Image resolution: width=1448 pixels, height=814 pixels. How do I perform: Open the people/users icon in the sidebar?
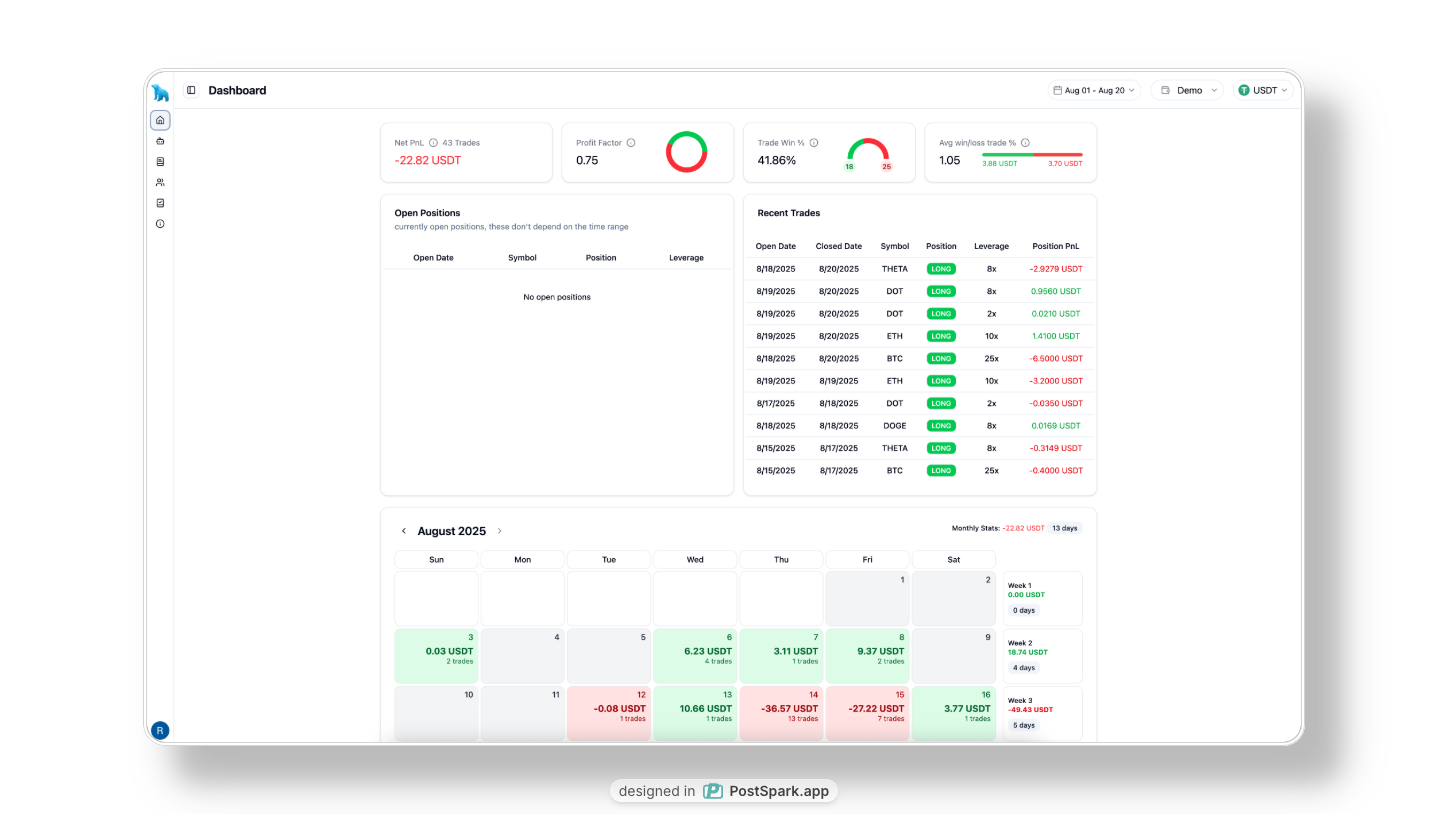tap(160, 182)
